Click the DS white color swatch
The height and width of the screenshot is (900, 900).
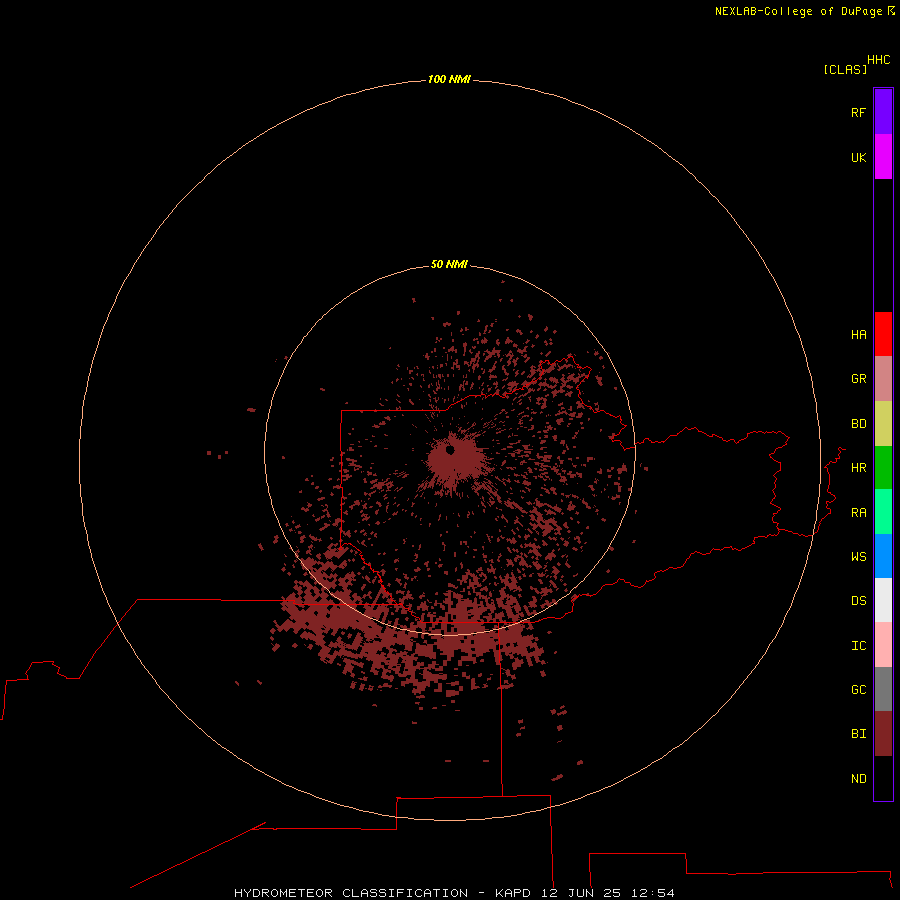pos(883,600)
